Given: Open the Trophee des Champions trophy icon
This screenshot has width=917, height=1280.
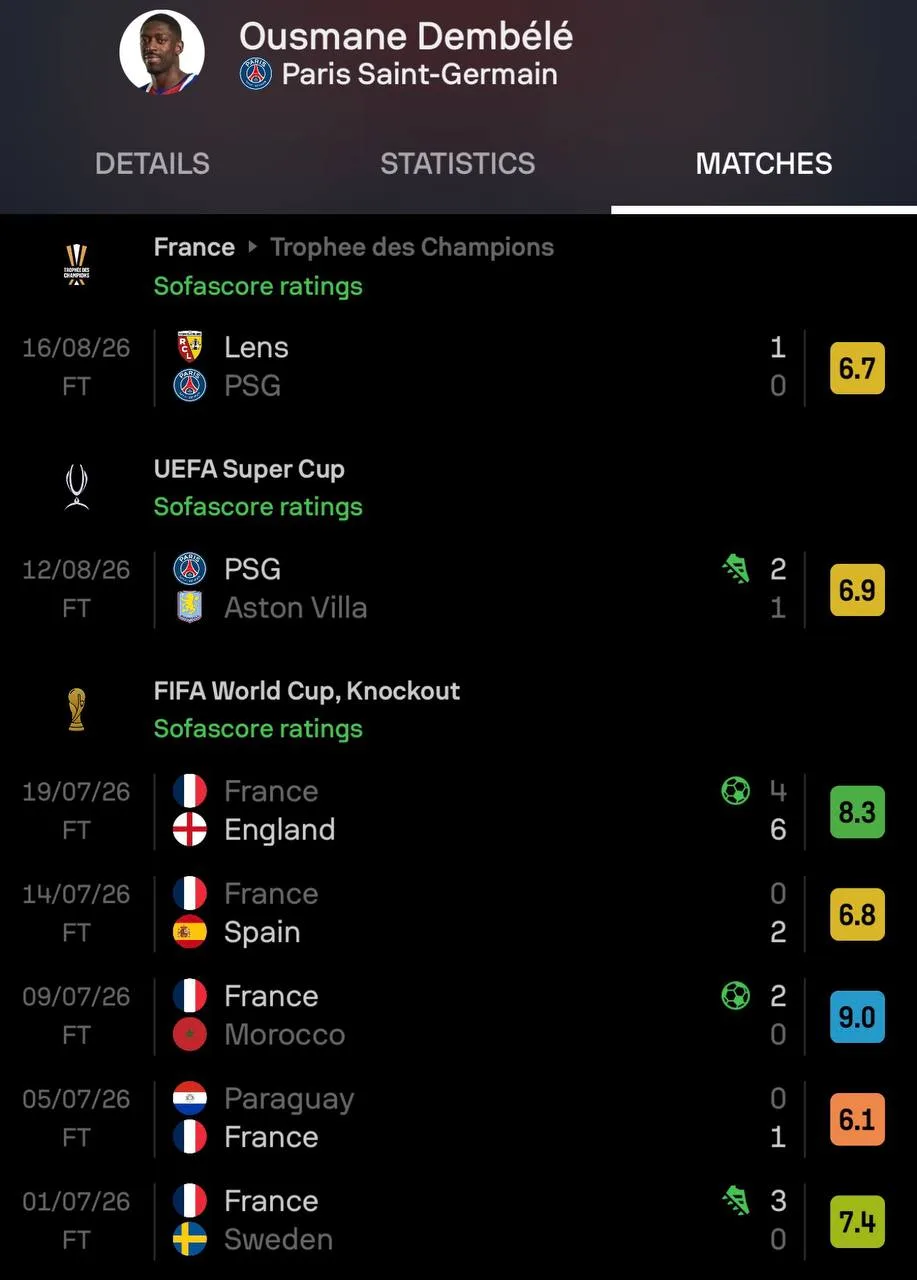Looking at the screenshot, I should 77,265.
